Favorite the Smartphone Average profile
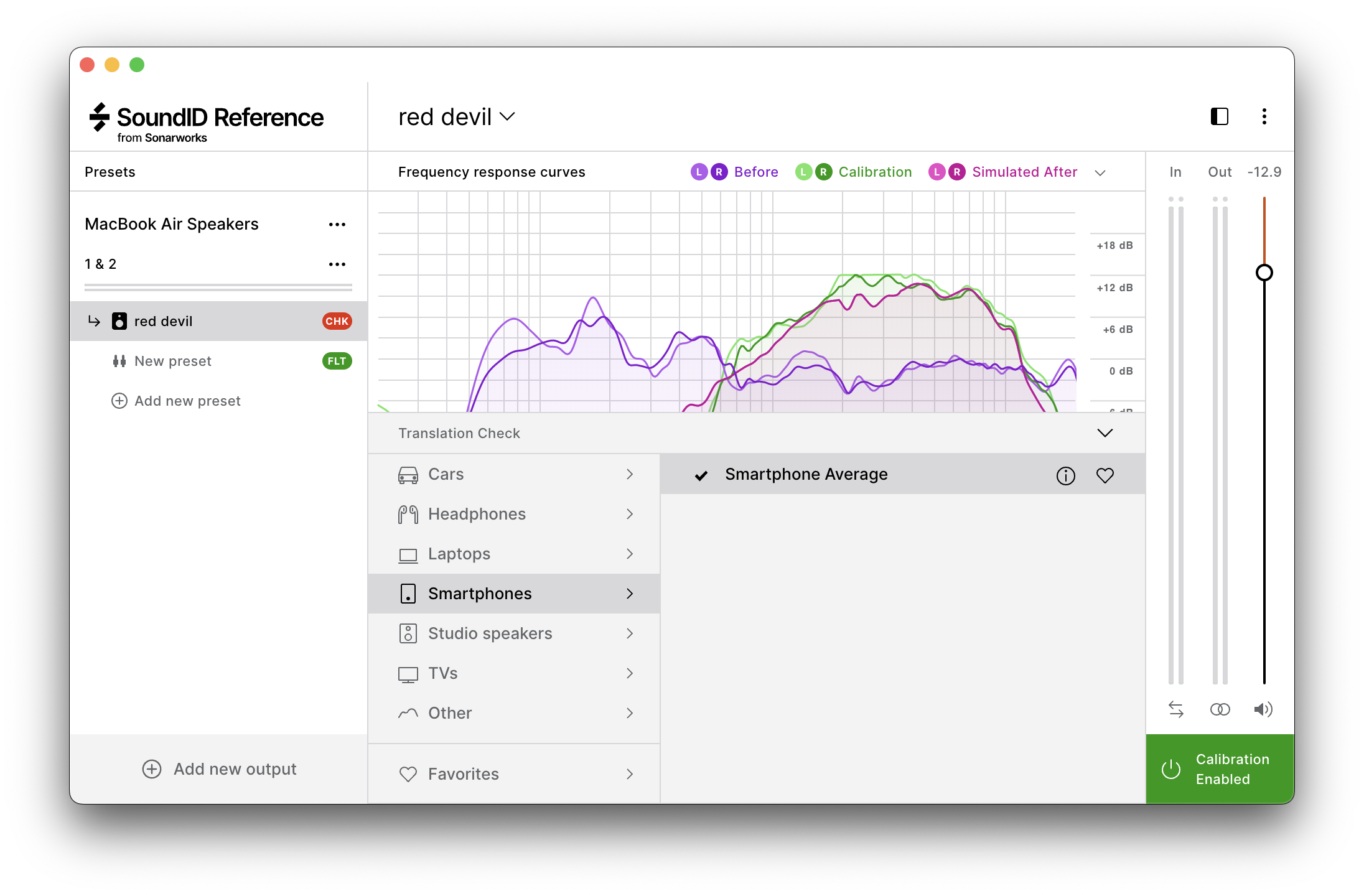 tap(1105, 475)
